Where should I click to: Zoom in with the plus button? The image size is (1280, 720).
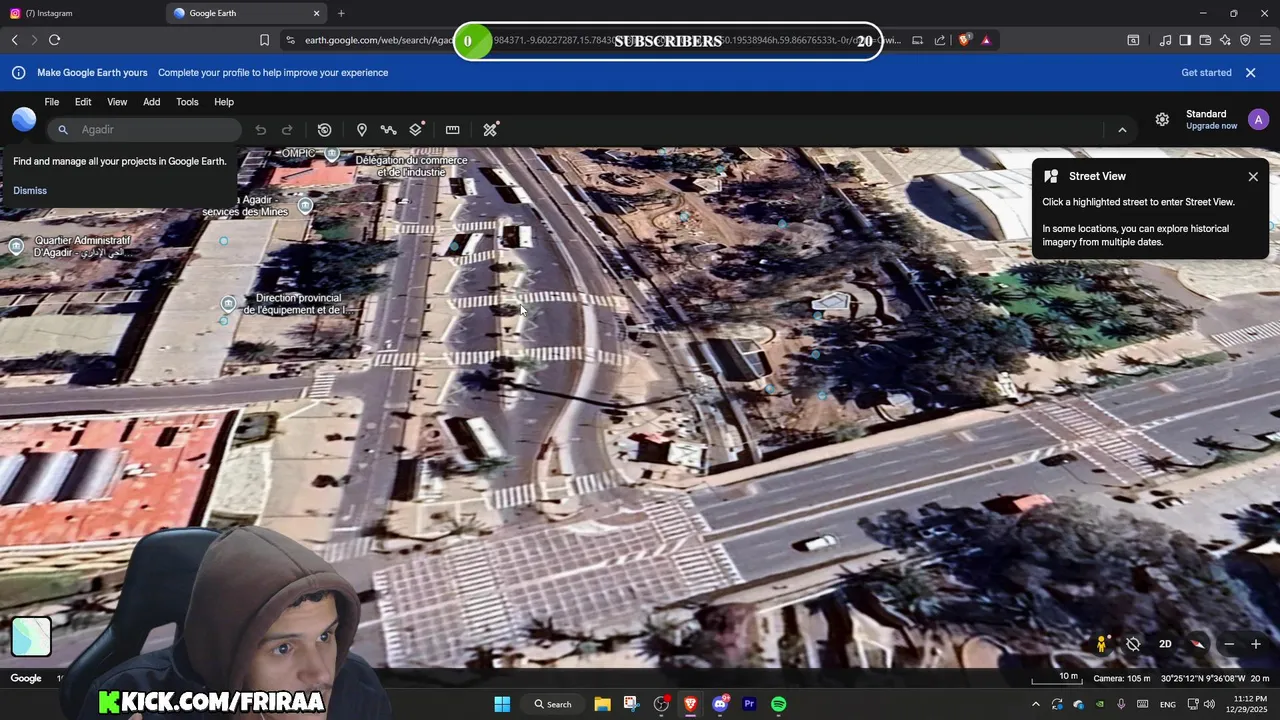pyautogui.click(x=1256, y=645)
